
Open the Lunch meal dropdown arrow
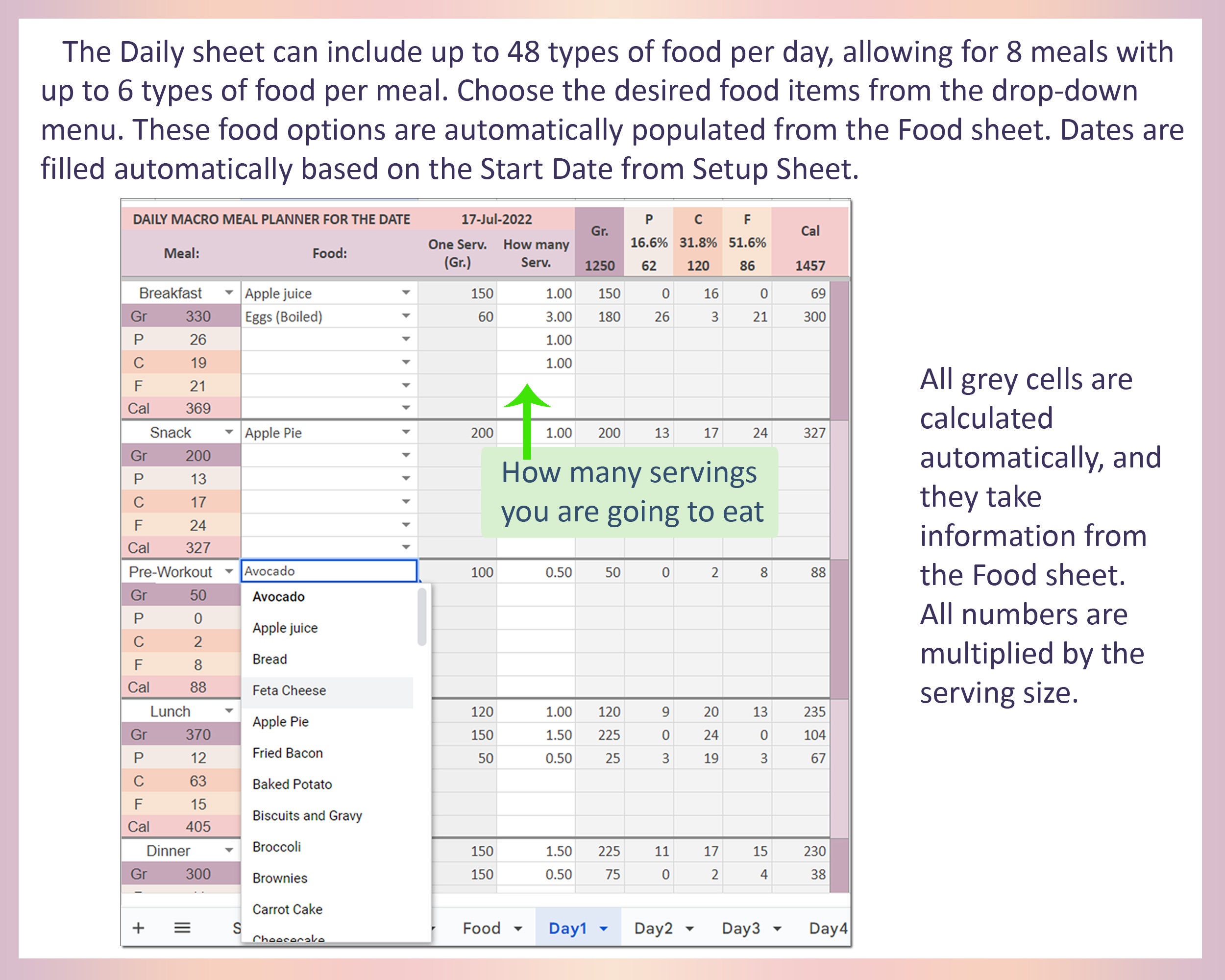(229, 710)
